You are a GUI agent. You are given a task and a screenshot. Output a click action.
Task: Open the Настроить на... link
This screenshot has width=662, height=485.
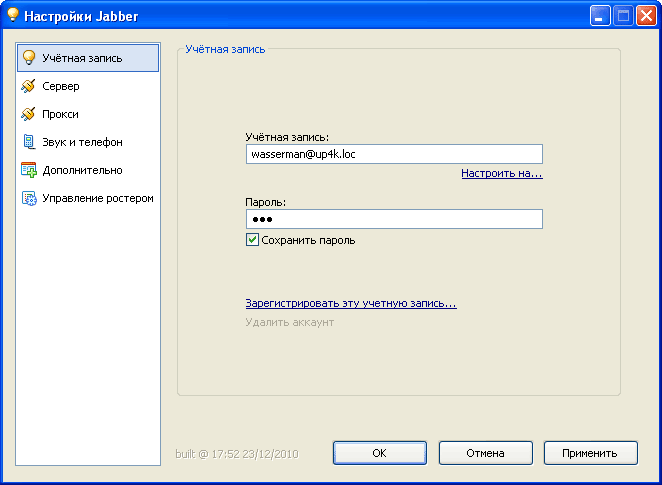coord(501,173)
